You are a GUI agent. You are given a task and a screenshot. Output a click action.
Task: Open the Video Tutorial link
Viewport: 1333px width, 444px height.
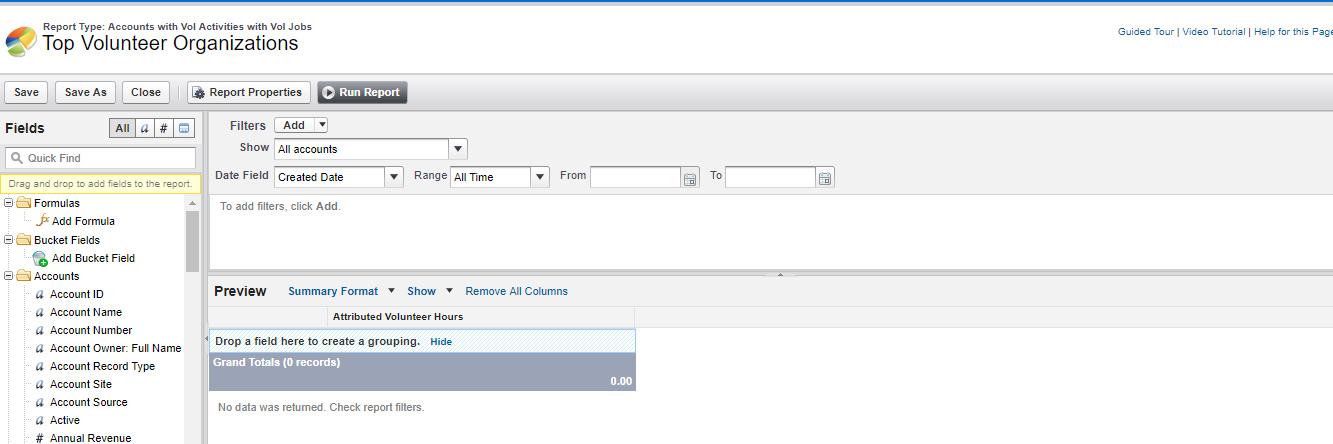1214,32
